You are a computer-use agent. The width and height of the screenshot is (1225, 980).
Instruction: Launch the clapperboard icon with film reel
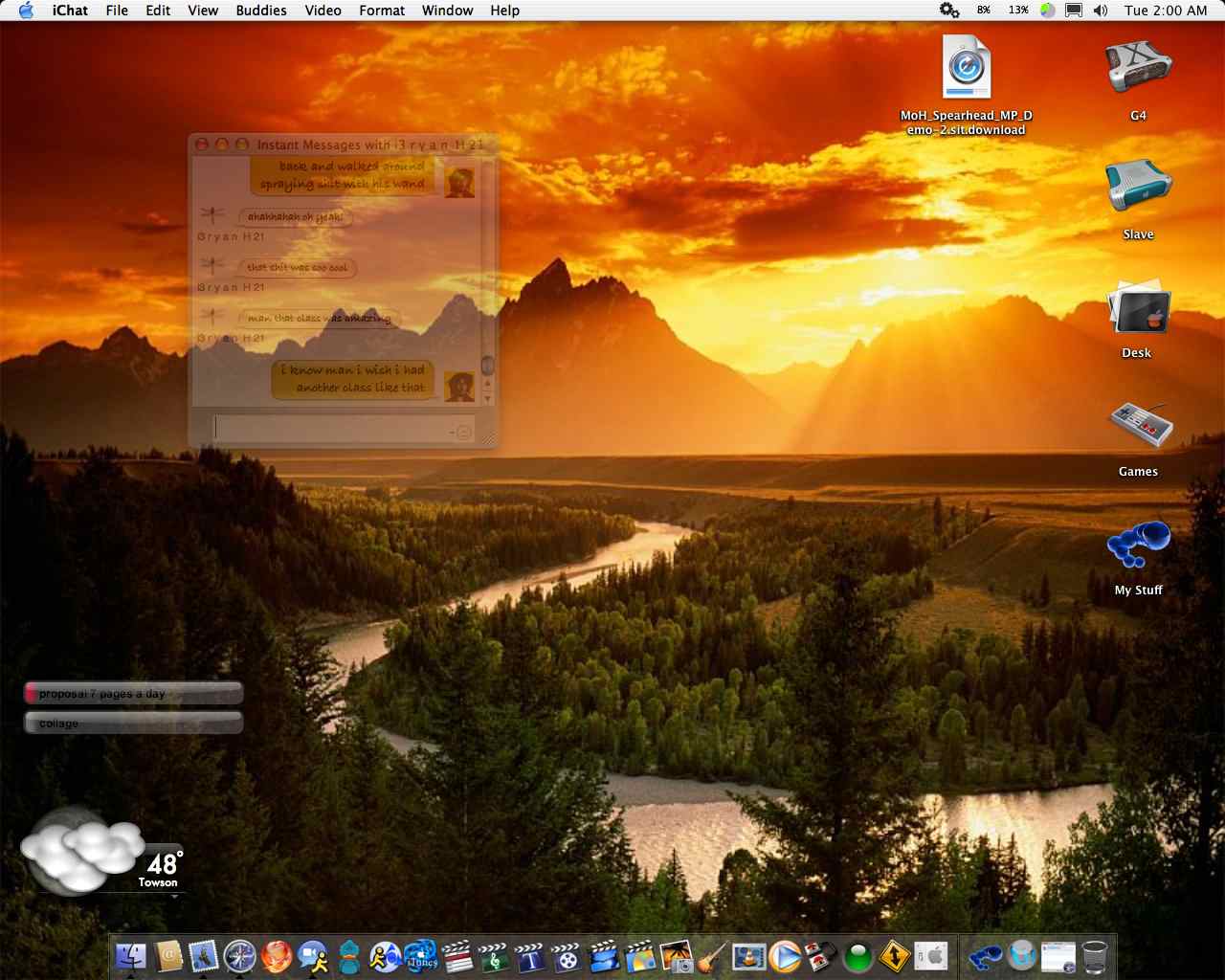[567, 955]
